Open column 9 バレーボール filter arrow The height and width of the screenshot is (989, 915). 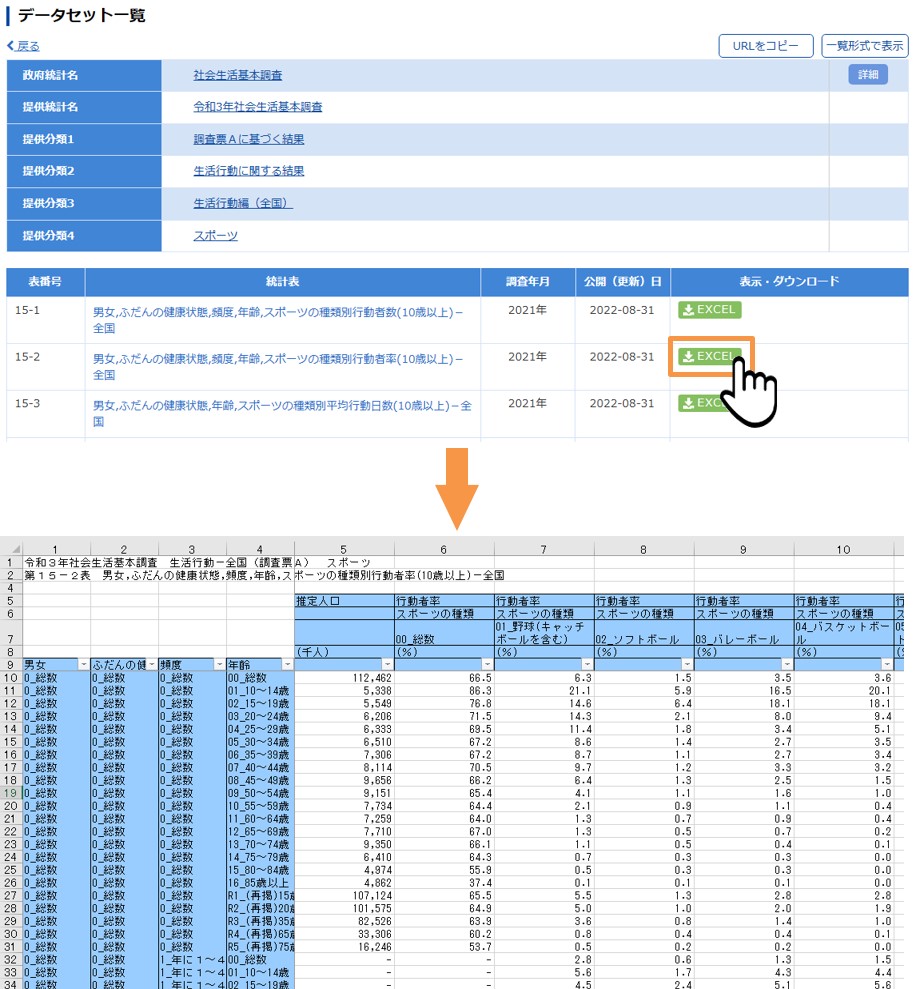[x=787, y=665]
